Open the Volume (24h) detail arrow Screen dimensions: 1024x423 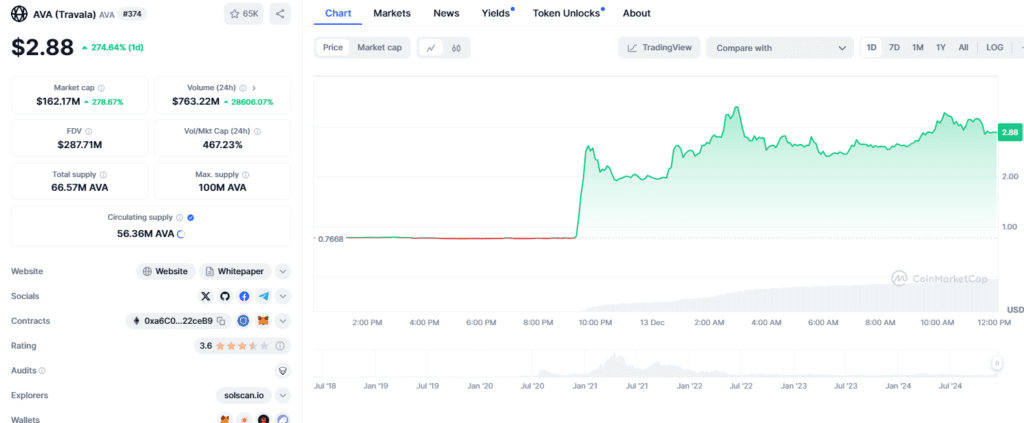point(254,87)
